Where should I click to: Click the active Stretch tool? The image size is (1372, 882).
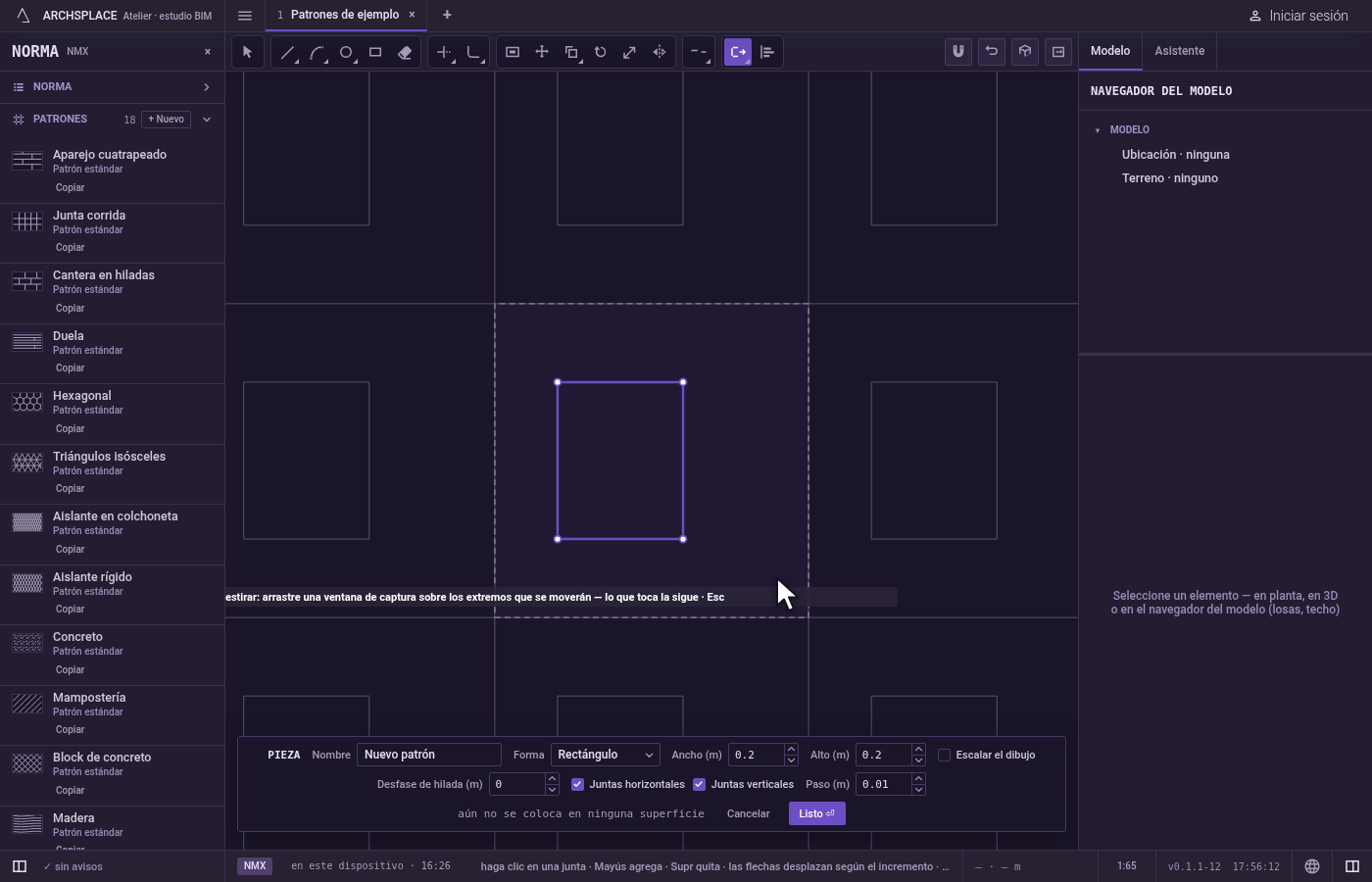(x=738, y=52)
